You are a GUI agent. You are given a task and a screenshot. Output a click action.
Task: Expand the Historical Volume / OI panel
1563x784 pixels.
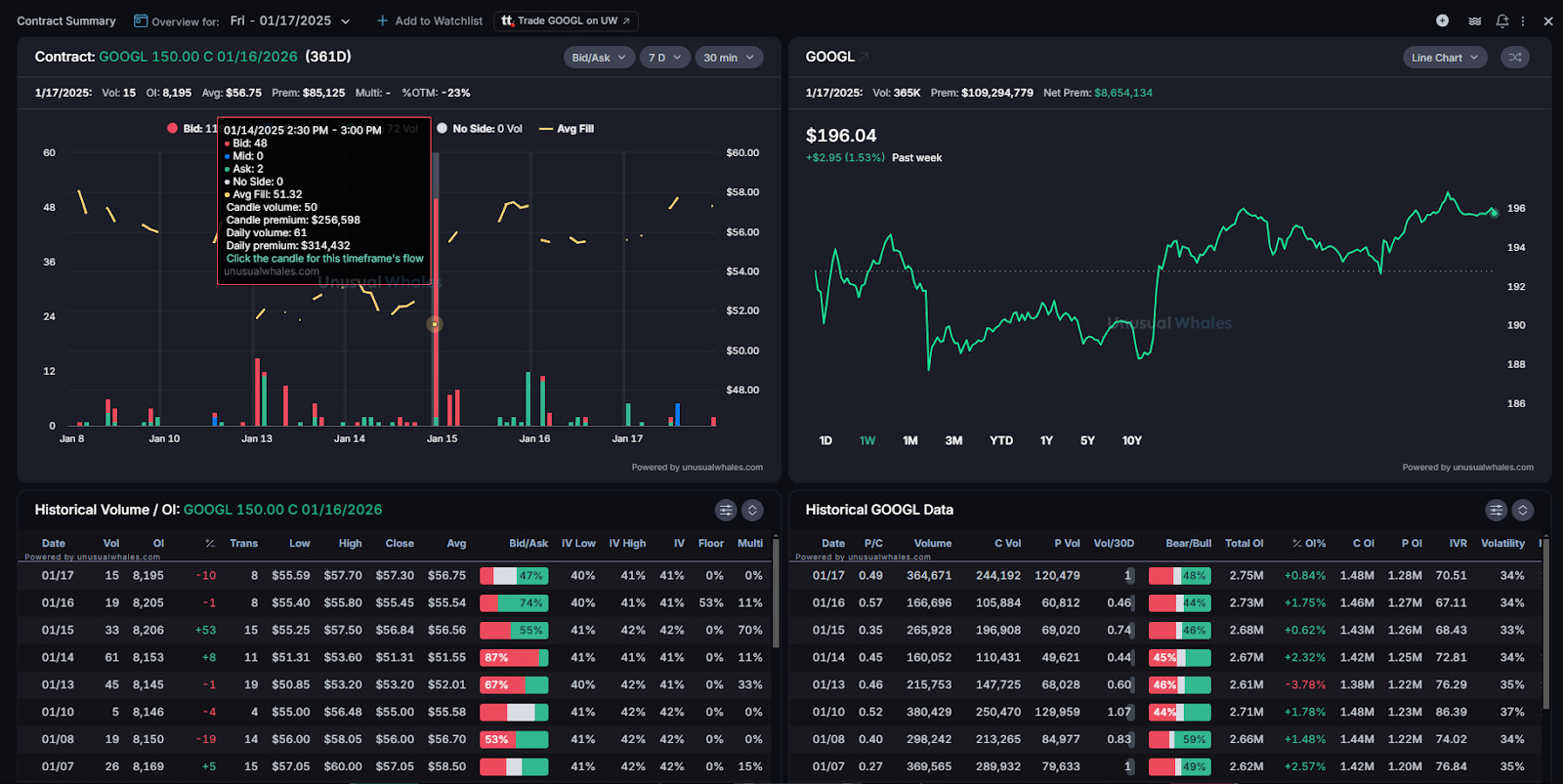click(752, 510)
